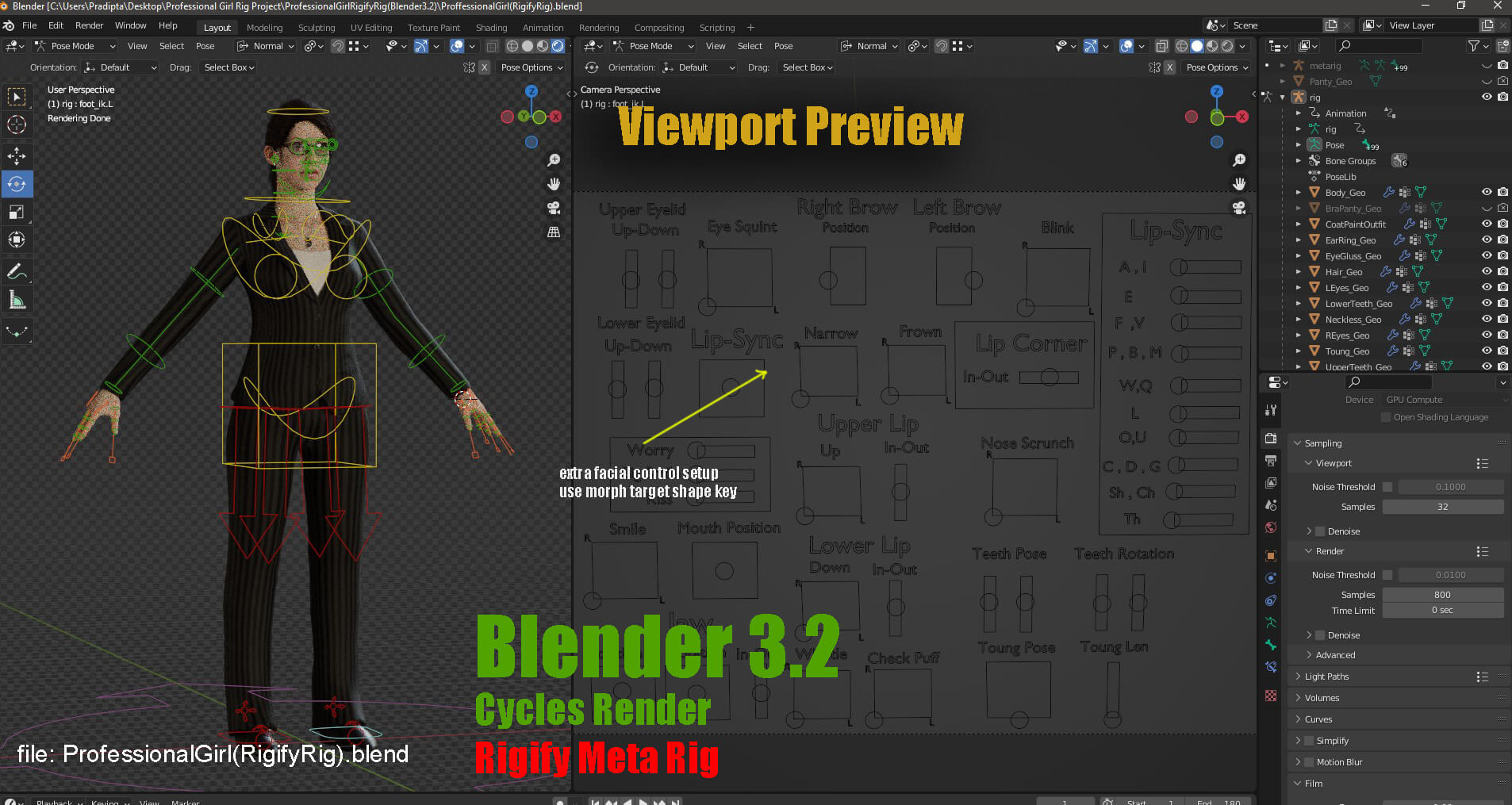Viewport: 1512px width, 805px height.
Task: Hide Body_Geo in viewport via eye icon
Action: pos(1487,192)
